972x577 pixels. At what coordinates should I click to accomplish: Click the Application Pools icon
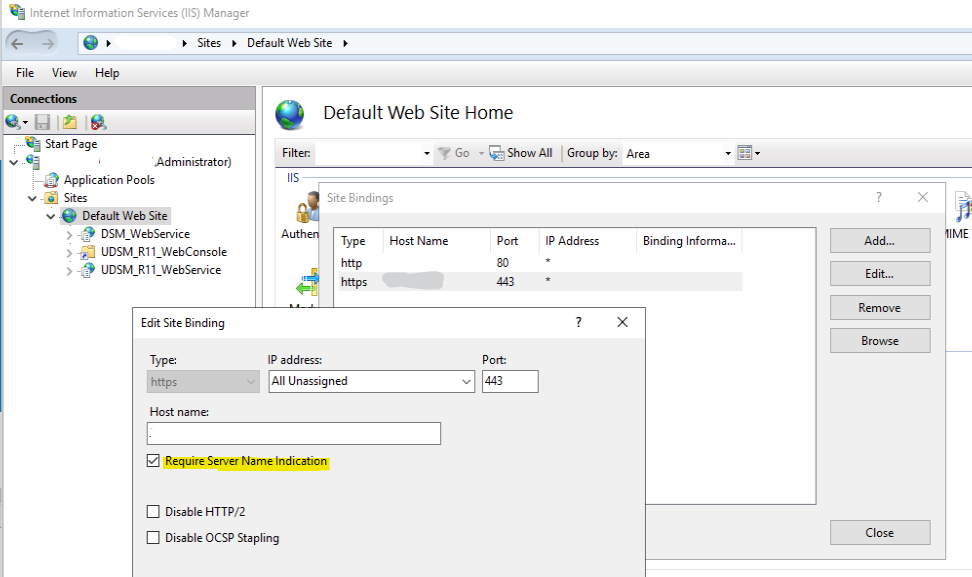coord(51,180)
